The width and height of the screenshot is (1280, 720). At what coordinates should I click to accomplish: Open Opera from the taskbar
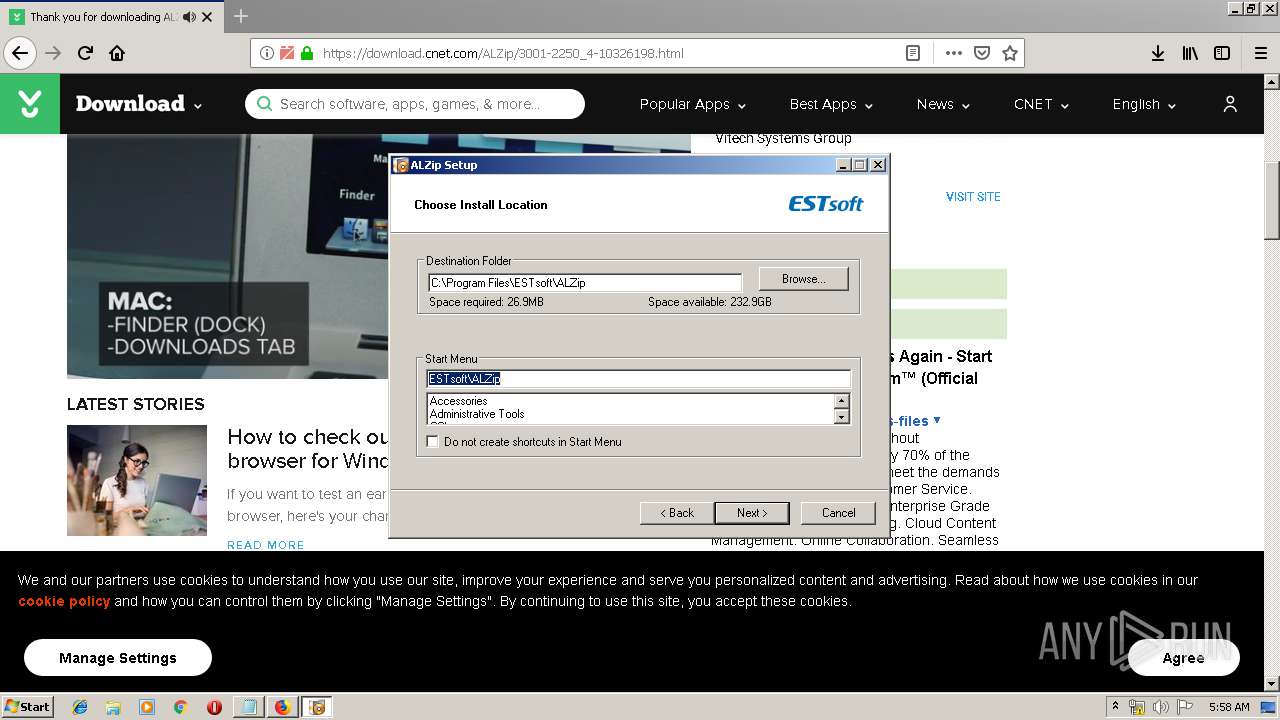point(214,707)
